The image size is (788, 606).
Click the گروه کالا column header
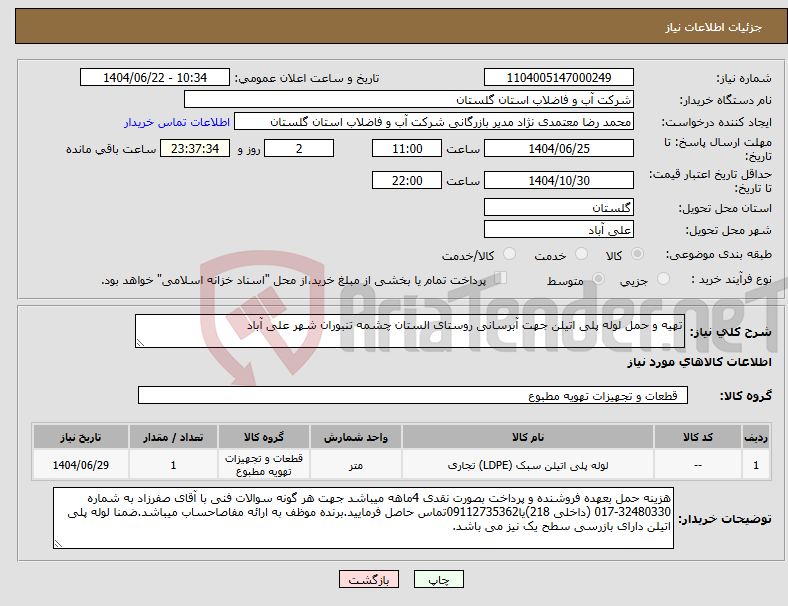point(264,437)
